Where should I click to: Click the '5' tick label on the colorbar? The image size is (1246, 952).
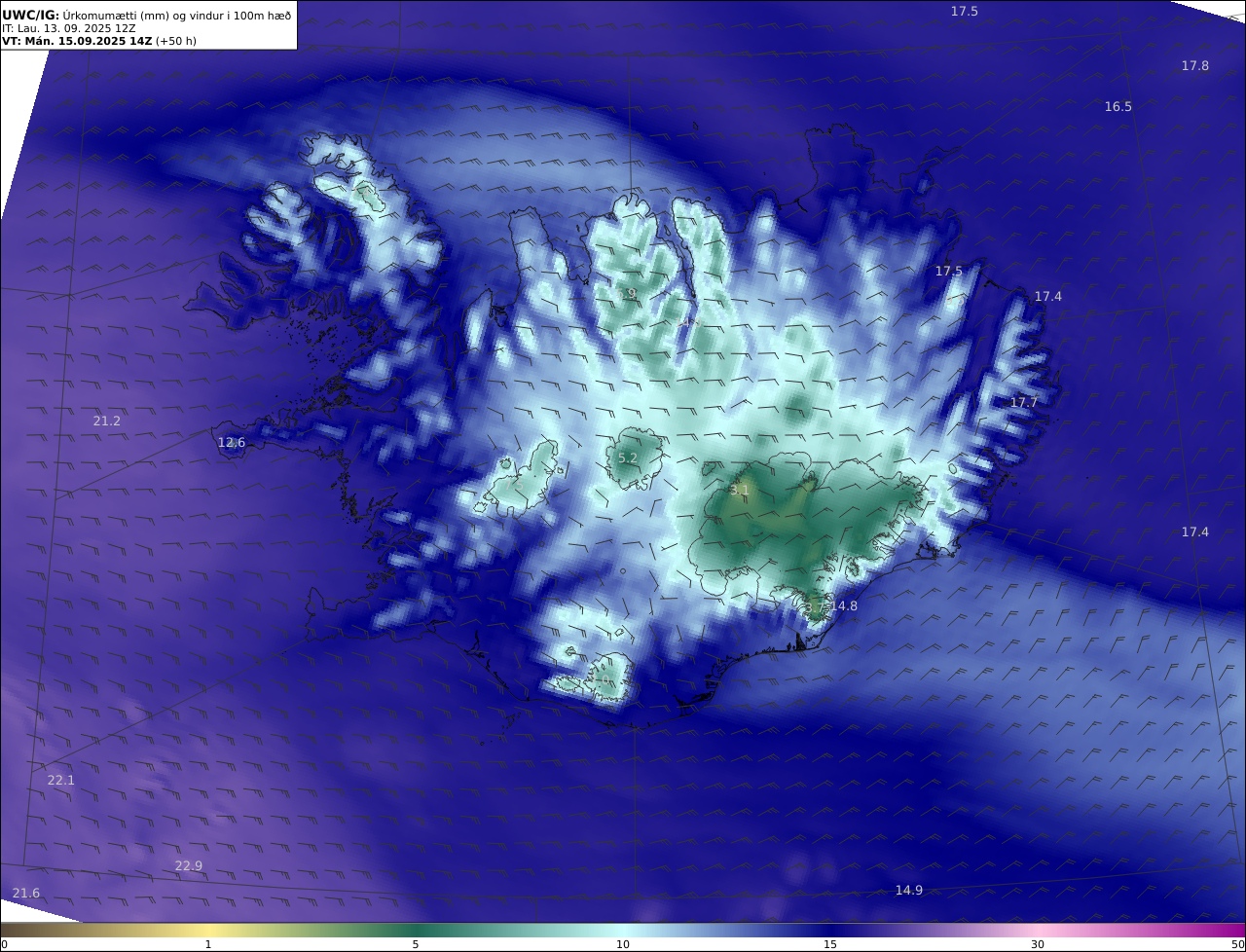(416, 945)
